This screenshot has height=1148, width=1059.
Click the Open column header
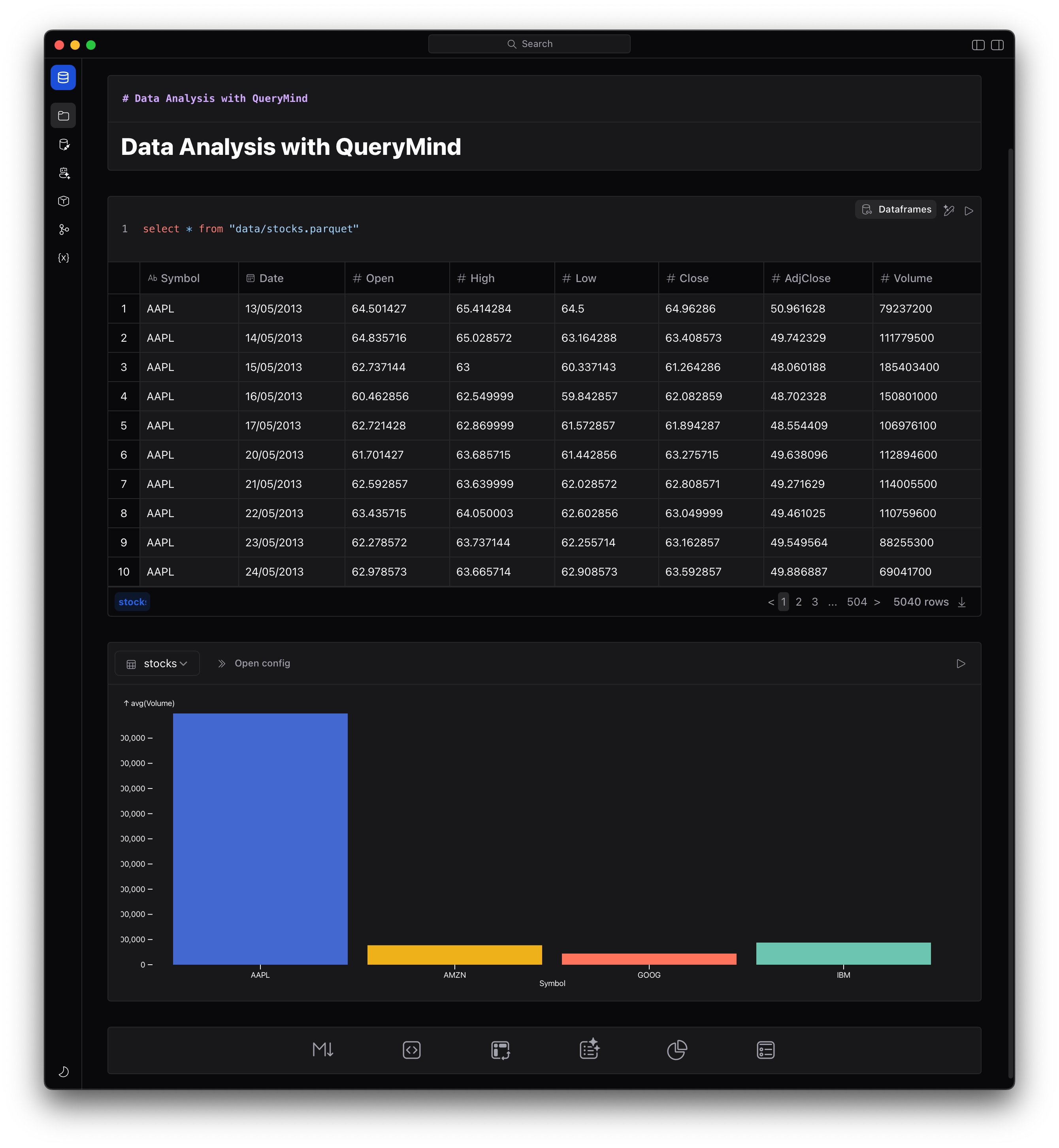tap(397, 279)
